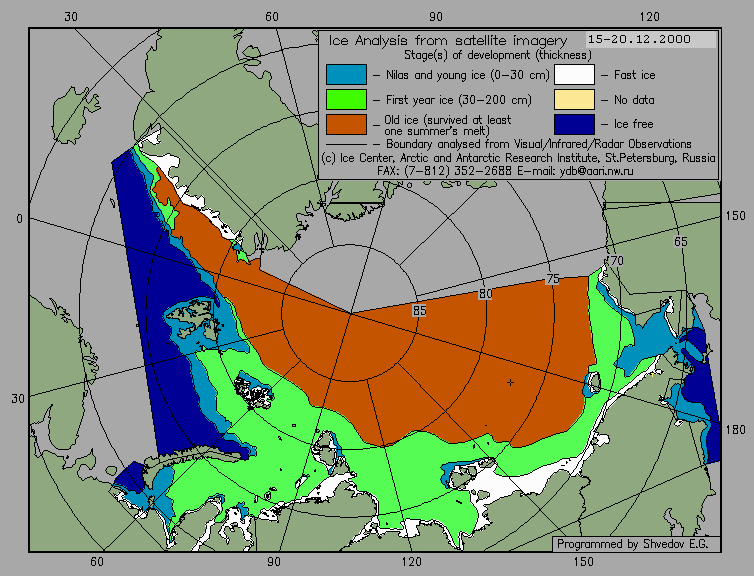Click the latitude label 80 on map
The image size is (754, 576).
[485, 294]
